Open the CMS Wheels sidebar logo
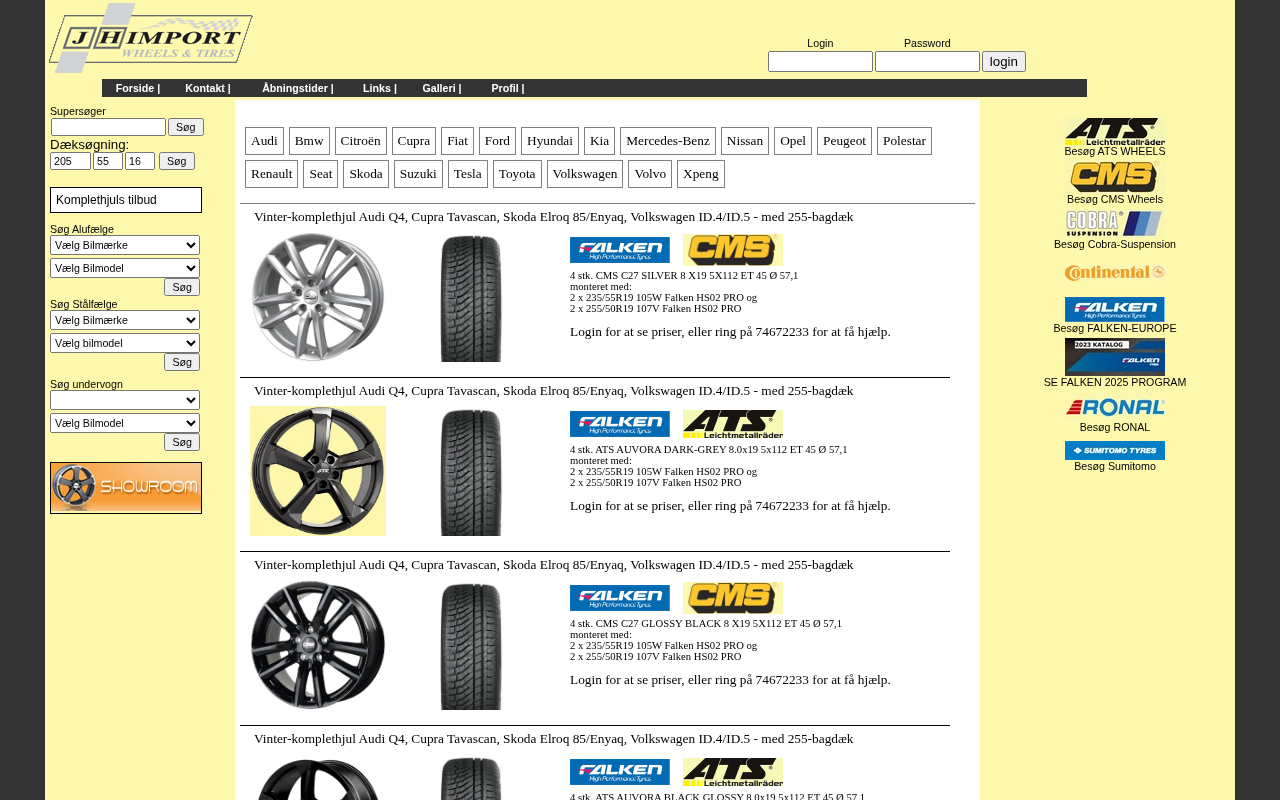 pyautogui.click(x=1115, y=177)
